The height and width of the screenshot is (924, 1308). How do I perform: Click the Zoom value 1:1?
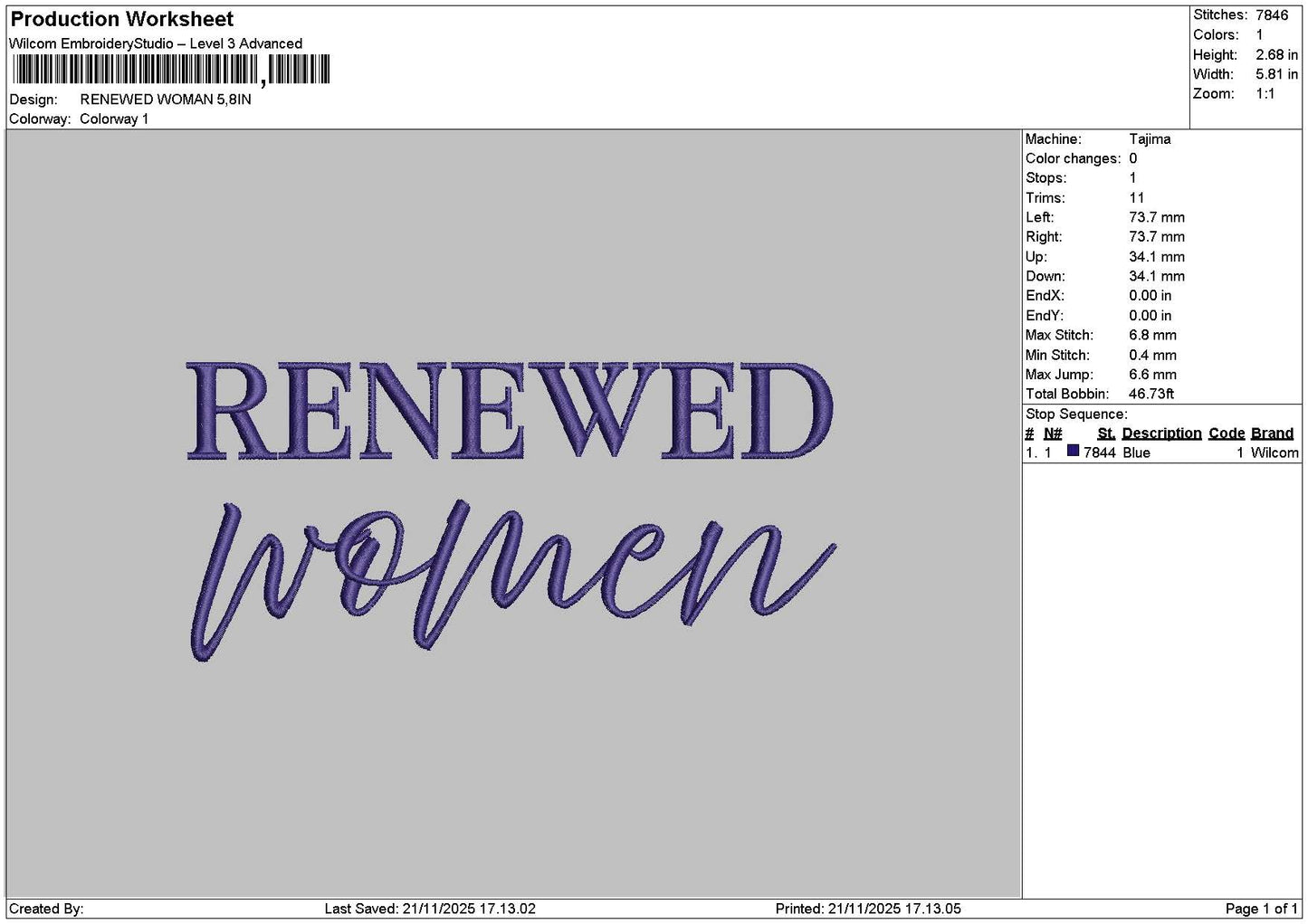[1265, 94]
